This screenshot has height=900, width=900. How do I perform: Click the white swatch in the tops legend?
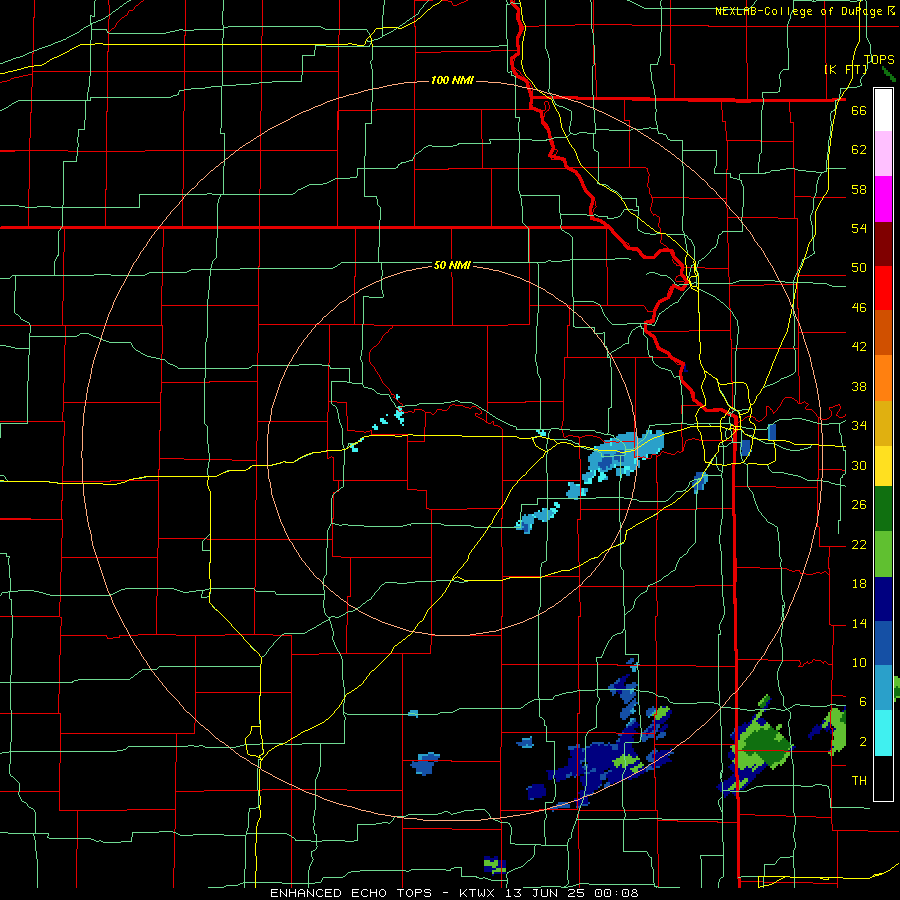point(883,110)
